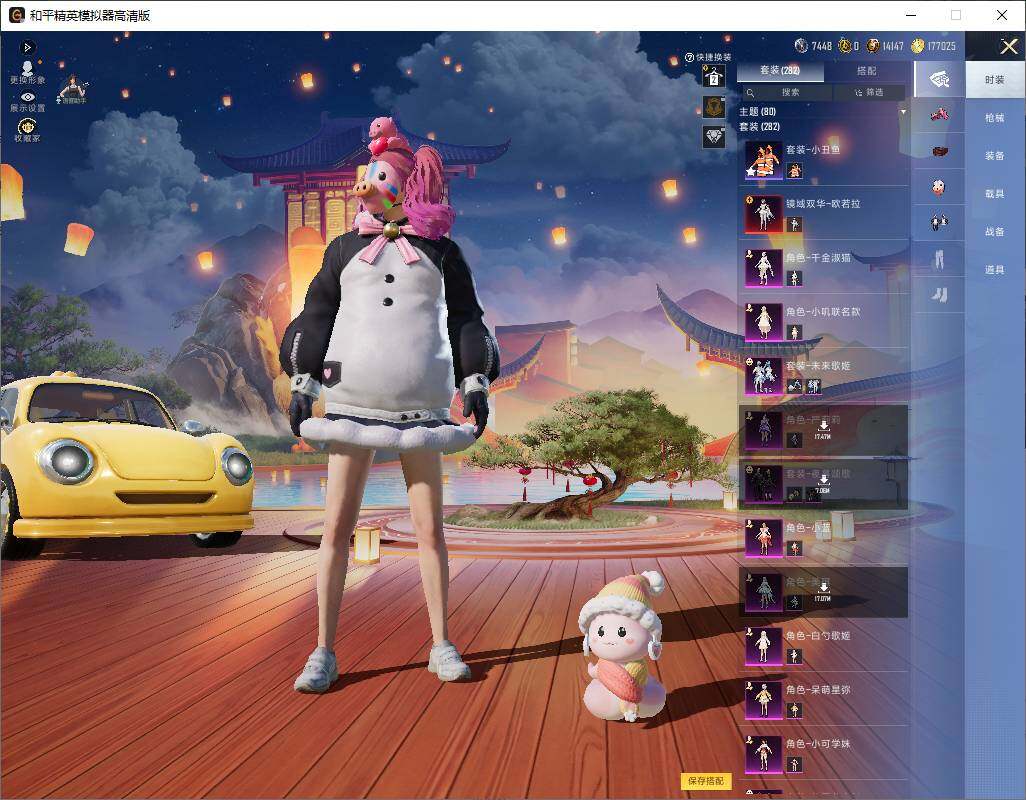1026x800 pixels.
Task: Download the outfit sized 7.06M
Action: (x=823, y=483)
